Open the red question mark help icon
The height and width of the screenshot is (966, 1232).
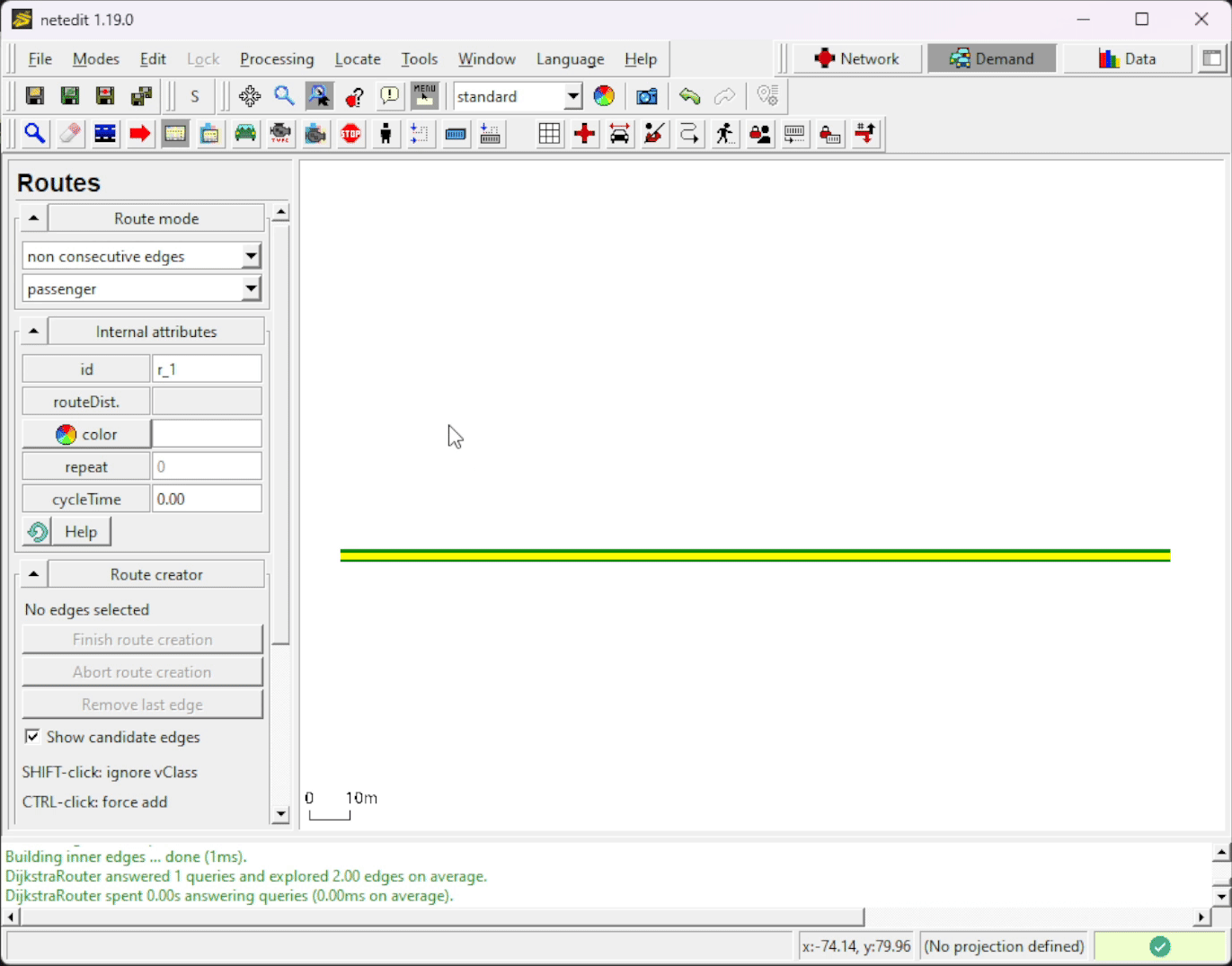coord(354,96)
